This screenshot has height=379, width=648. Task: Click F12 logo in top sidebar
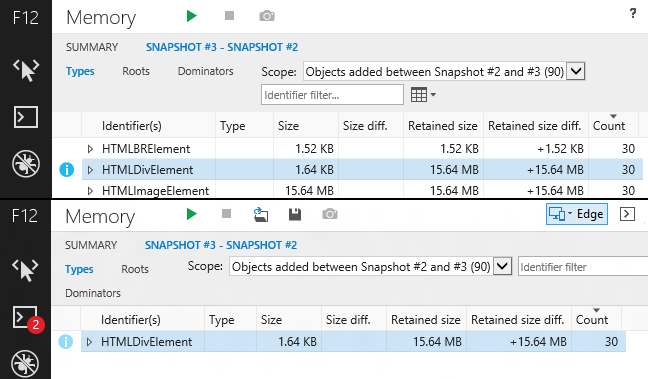26,18
